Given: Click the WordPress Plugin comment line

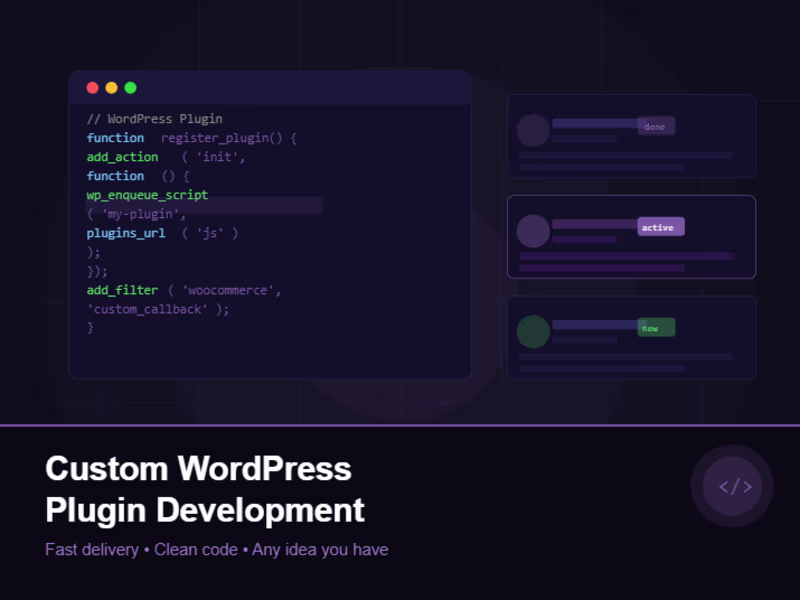Looking at the screenshot, I should click(x=155, y=118).
